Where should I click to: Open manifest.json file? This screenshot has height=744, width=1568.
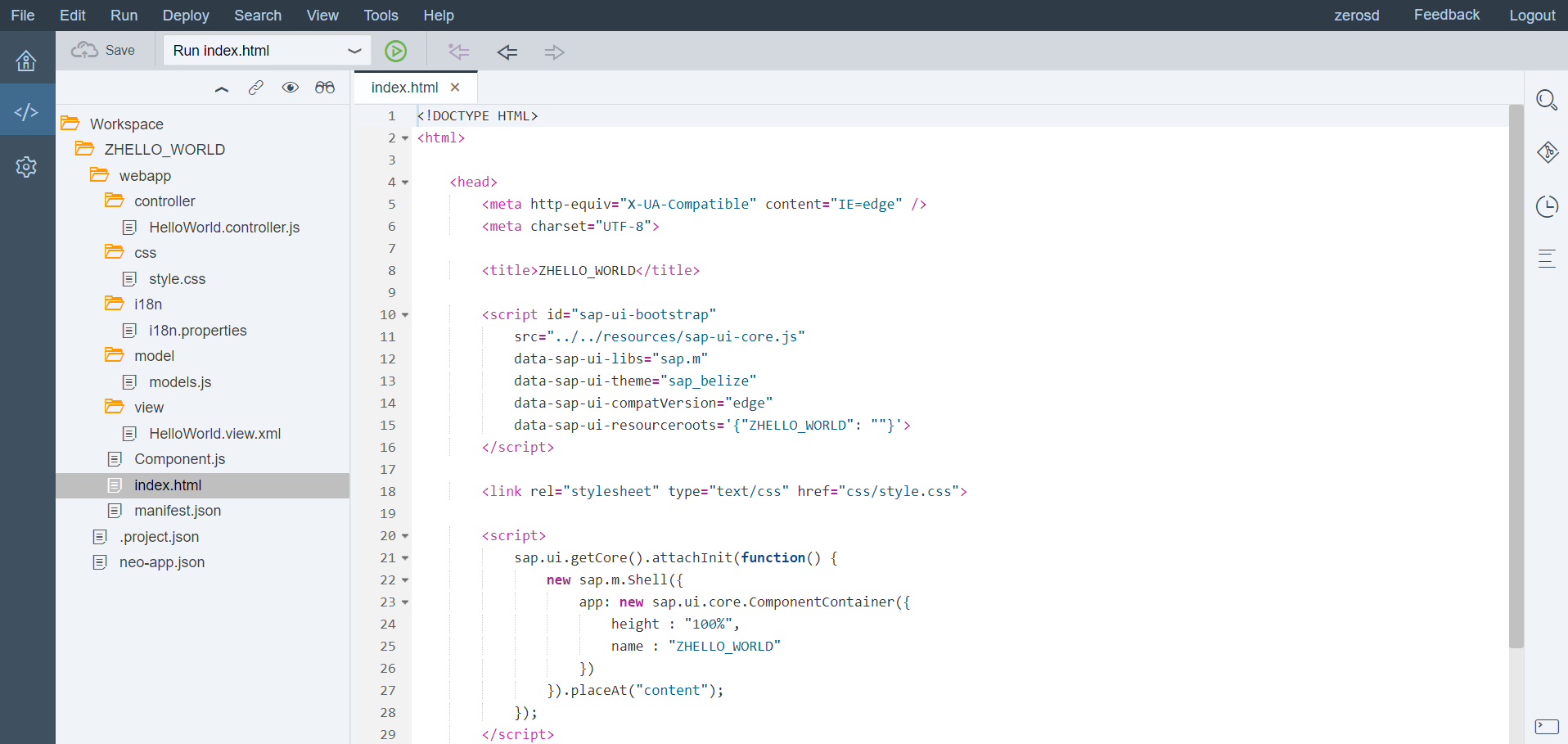pyautogui.click(x=178, y=511)
